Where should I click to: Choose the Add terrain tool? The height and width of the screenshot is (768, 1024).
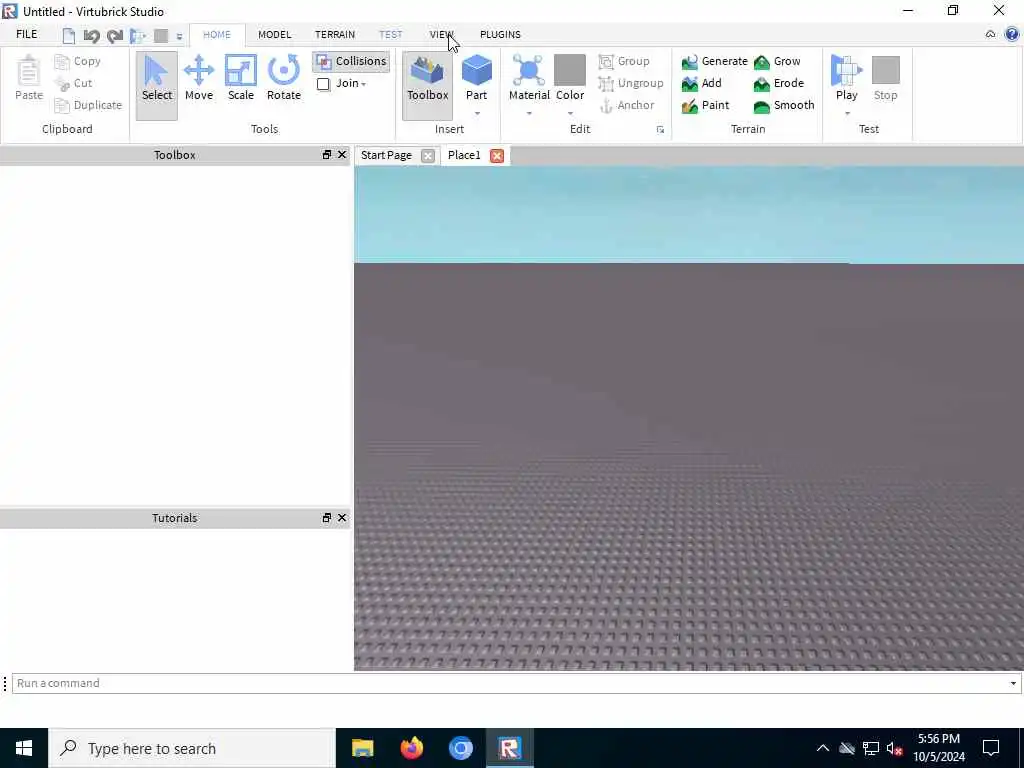click(x=701, y=84)
